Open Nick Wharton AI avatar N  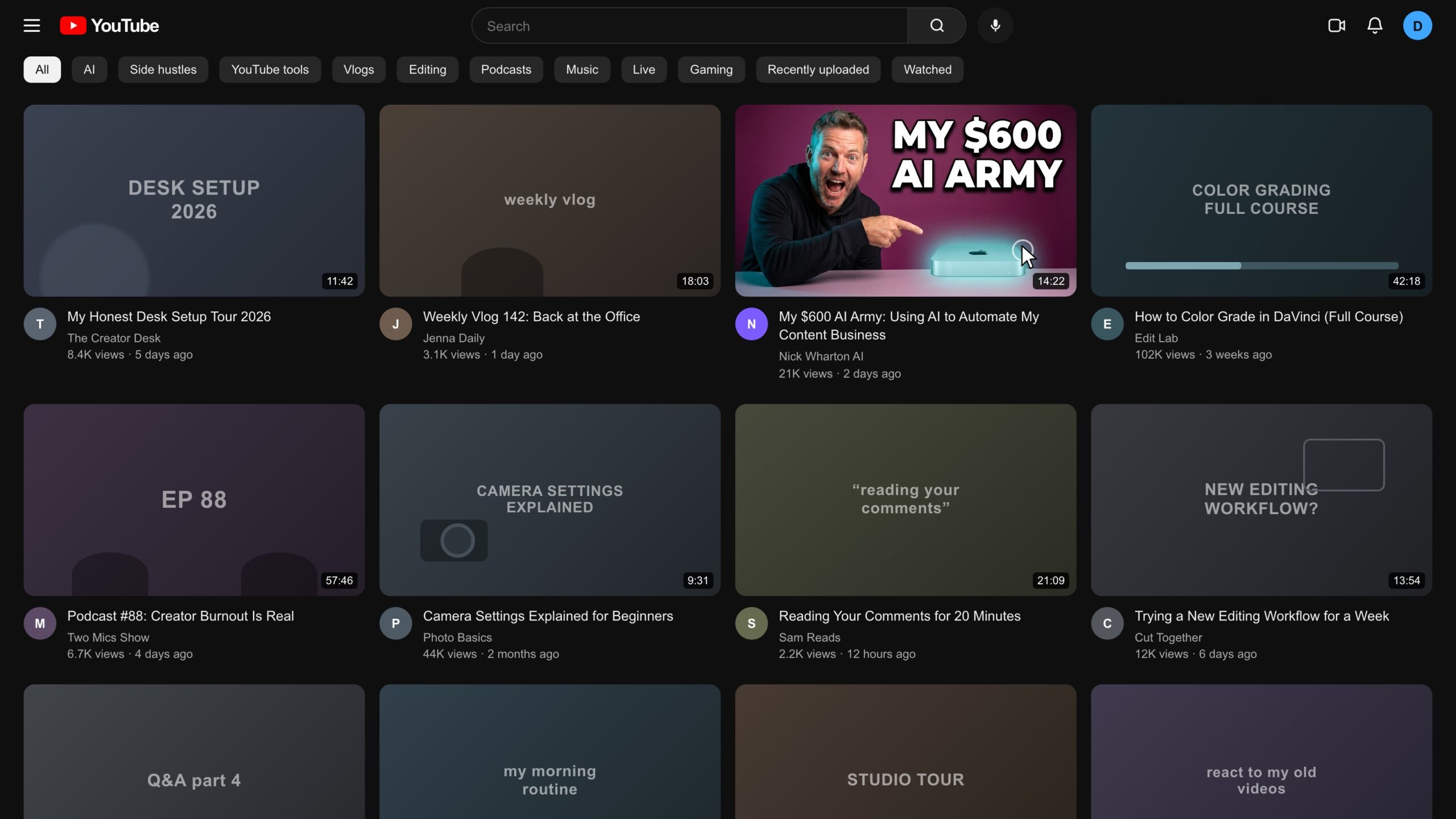pyautogui.click(x=751, y=324)
